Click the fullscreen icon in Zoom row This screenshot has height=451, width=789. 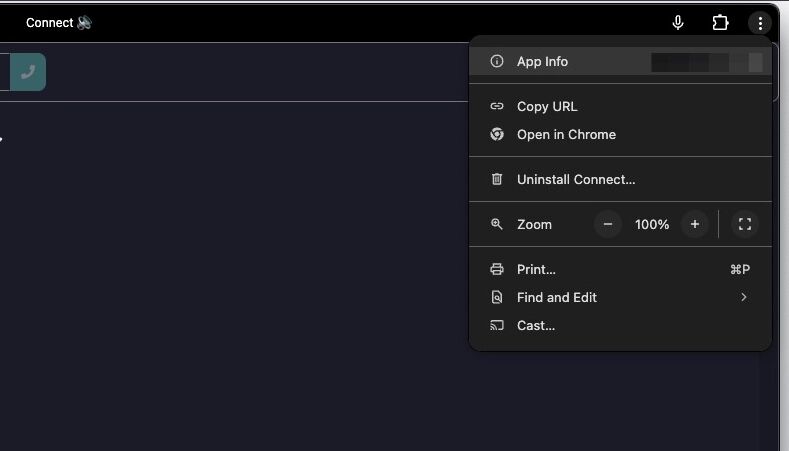pyautogui.click(x=744, y=224)
